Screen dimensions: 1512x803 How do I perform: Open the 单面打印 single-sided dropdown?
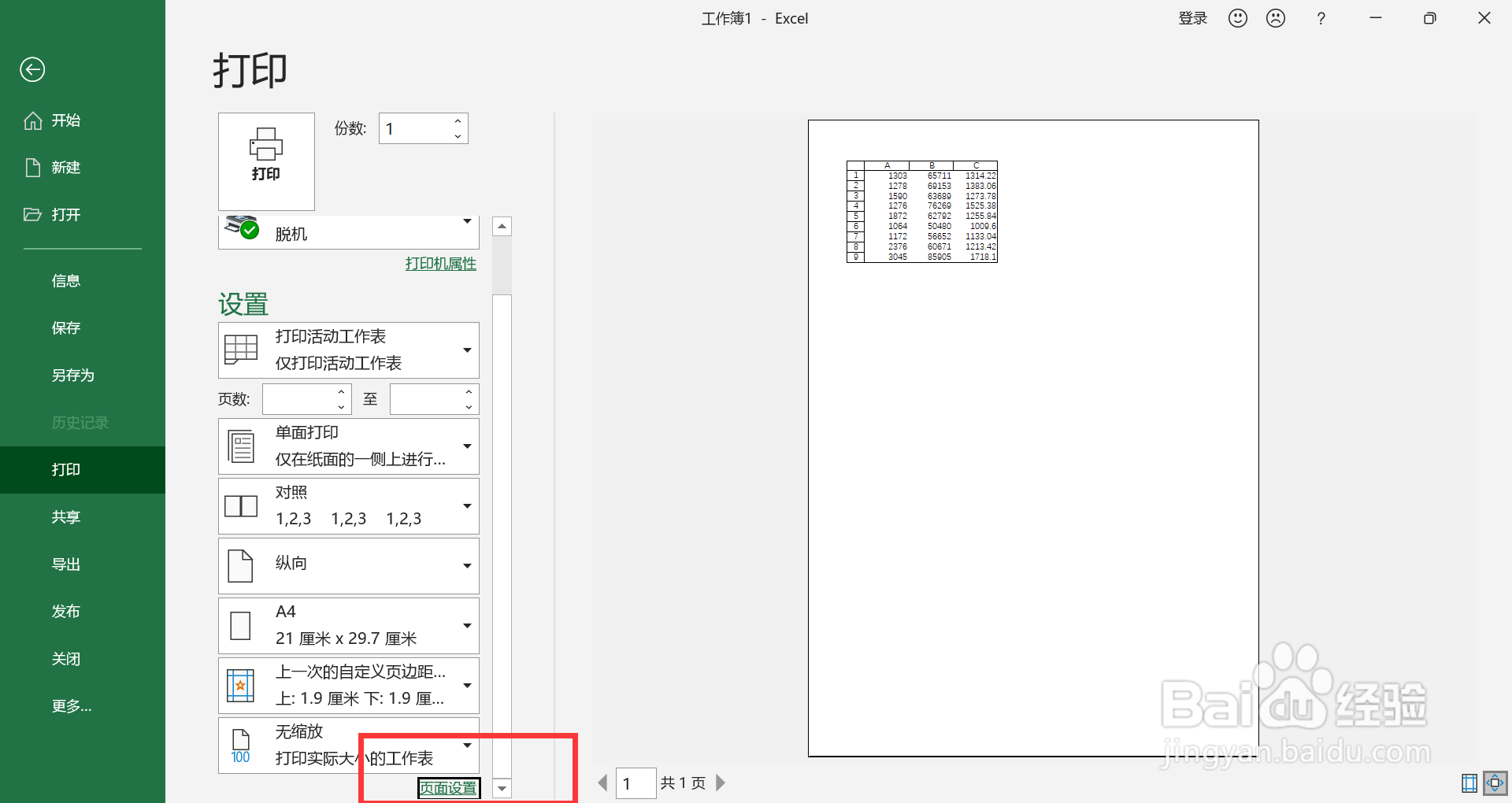pyautogui.click(x=349, y=446)
